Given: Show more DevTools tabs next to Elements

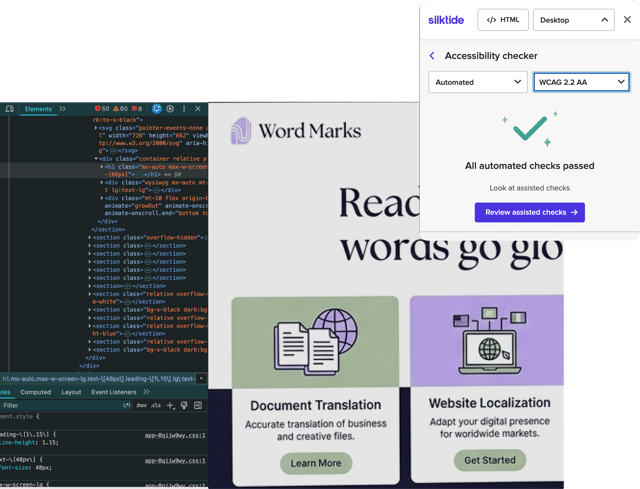Looking at the screenshot, I should [x=62, y=109].
